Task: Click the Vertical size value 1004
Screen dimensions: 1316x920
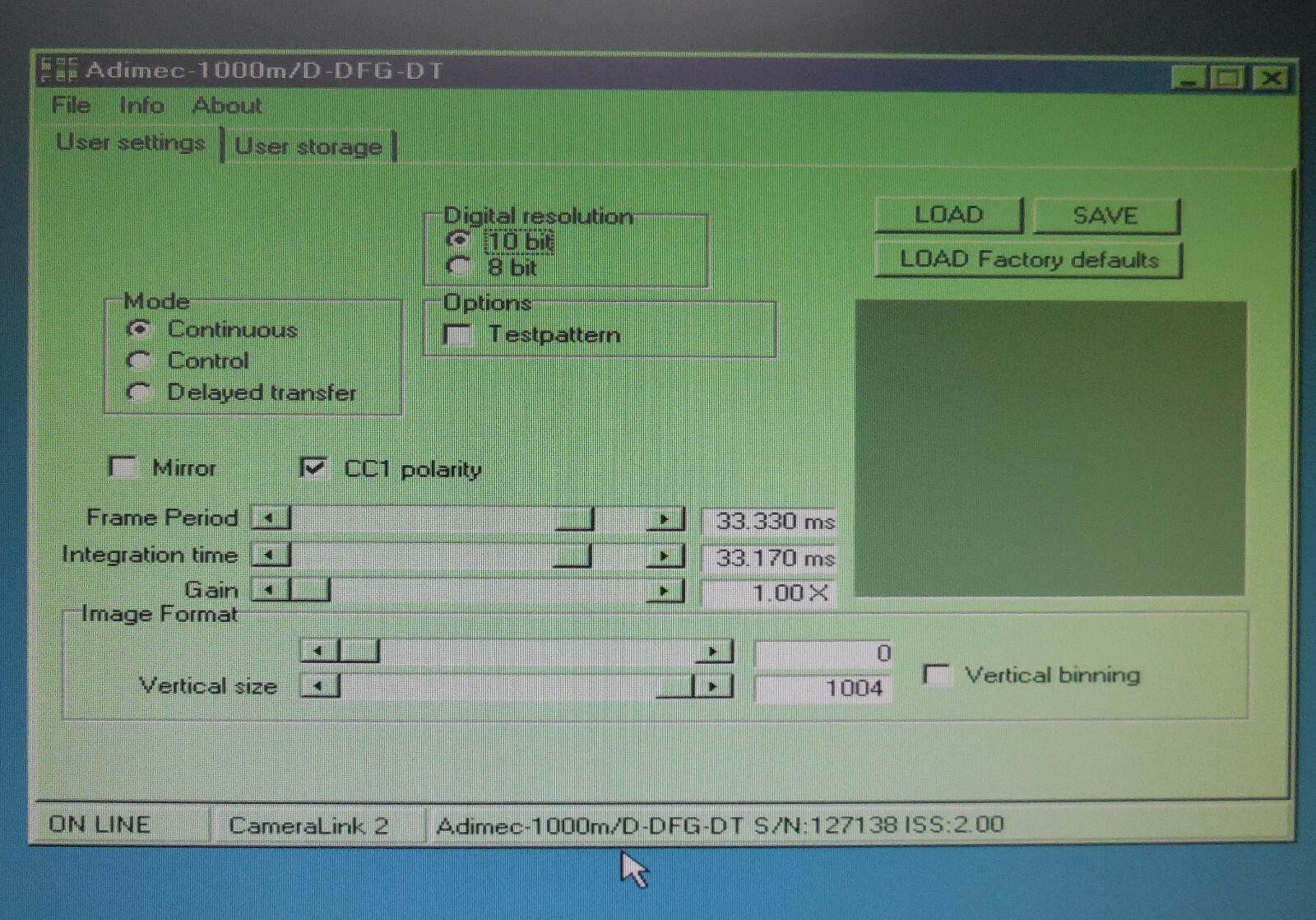Action: pos(823,689)
